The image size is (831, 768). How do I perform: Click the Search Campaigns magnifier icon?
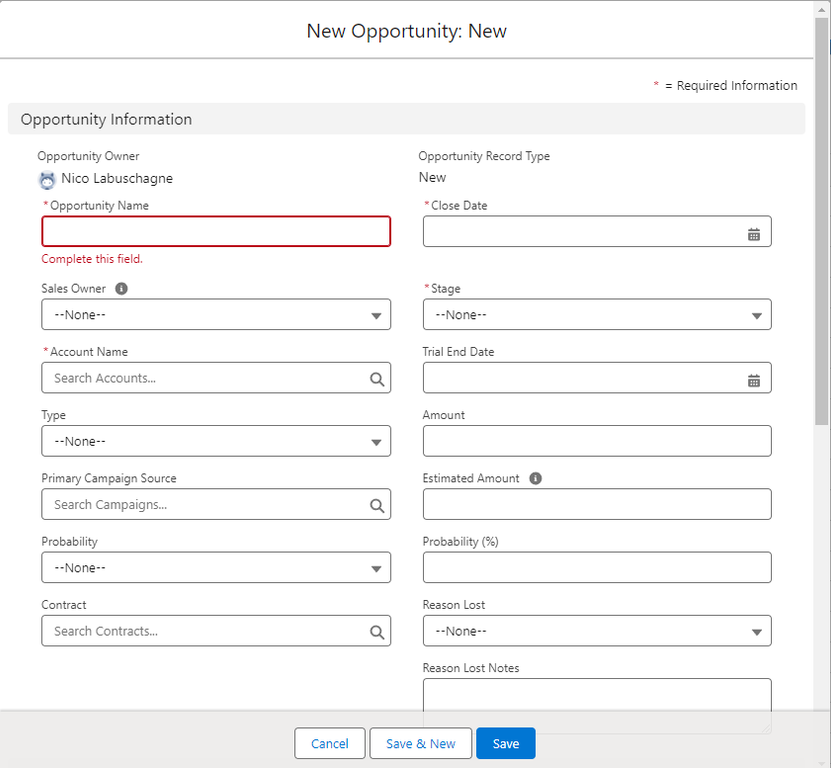[377, 506]
